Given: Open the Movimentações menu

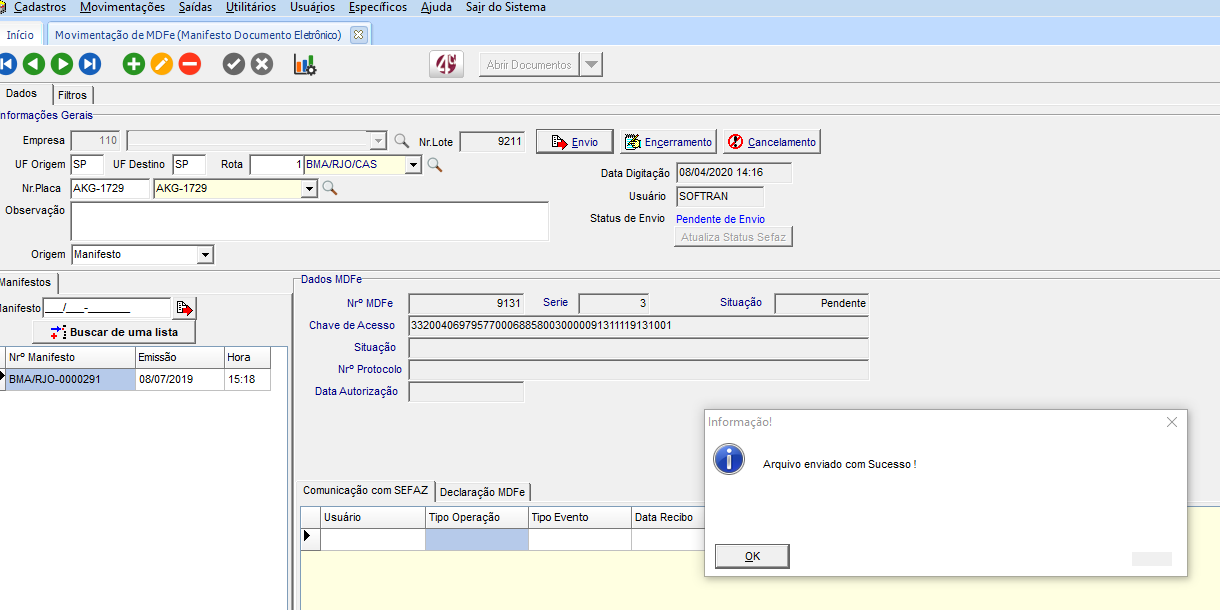Looking at the screenshot, I should (122, 7).
